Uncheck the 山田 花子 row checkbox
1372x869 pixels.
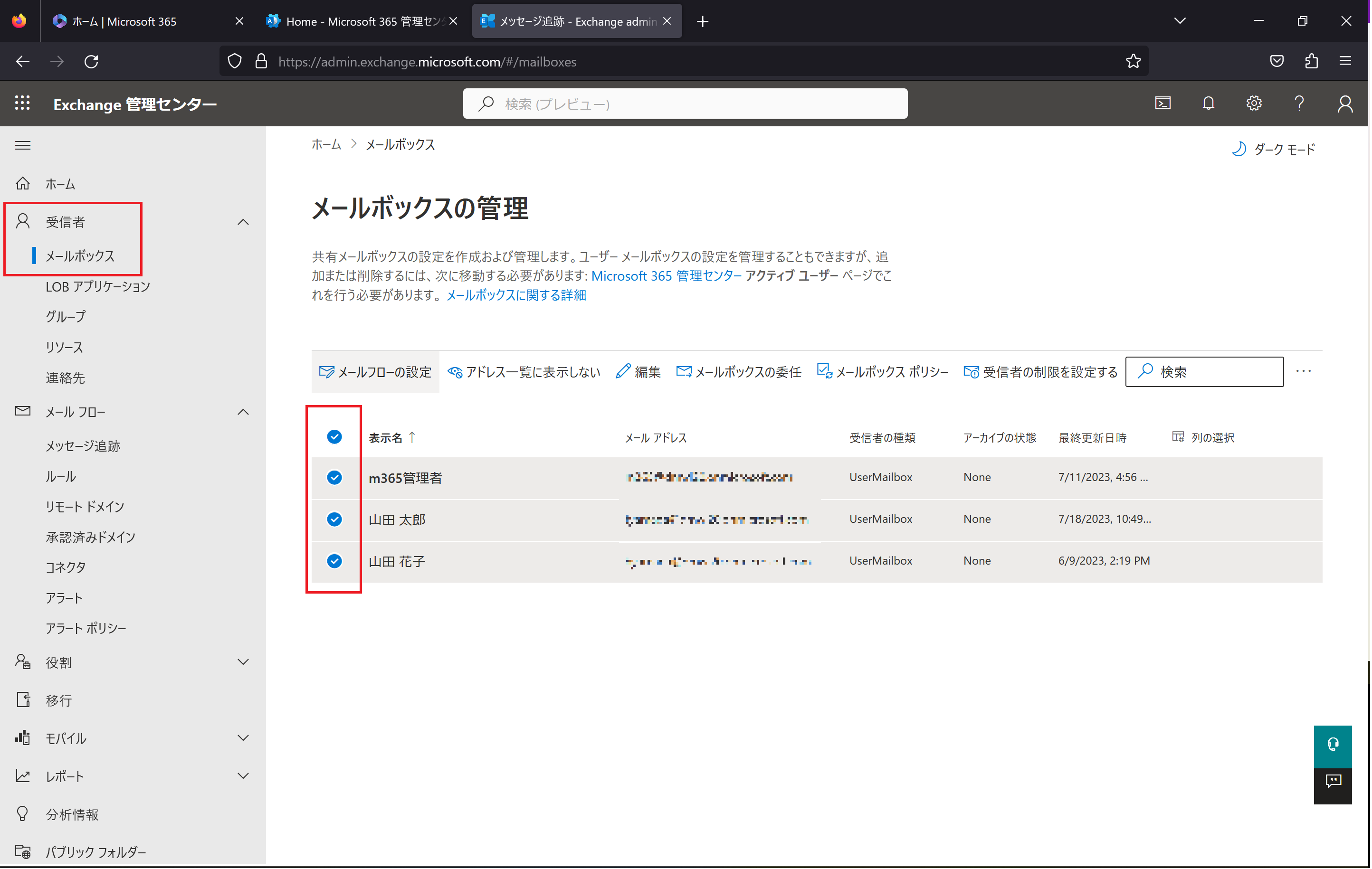[x=334, y=561]
